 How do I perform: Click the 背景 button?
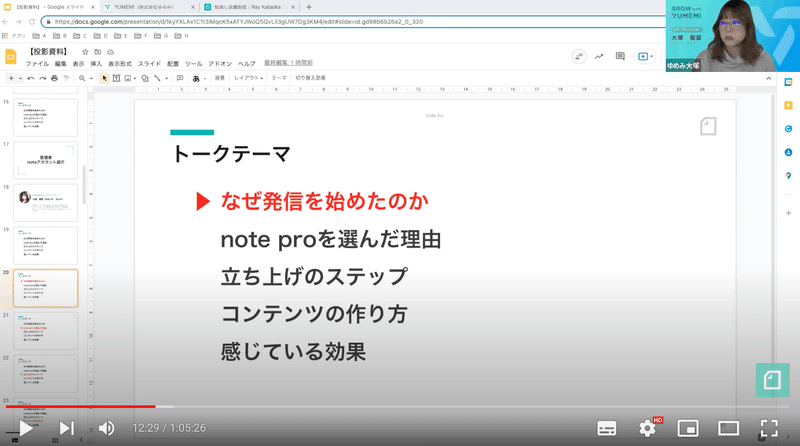point(219,78)
